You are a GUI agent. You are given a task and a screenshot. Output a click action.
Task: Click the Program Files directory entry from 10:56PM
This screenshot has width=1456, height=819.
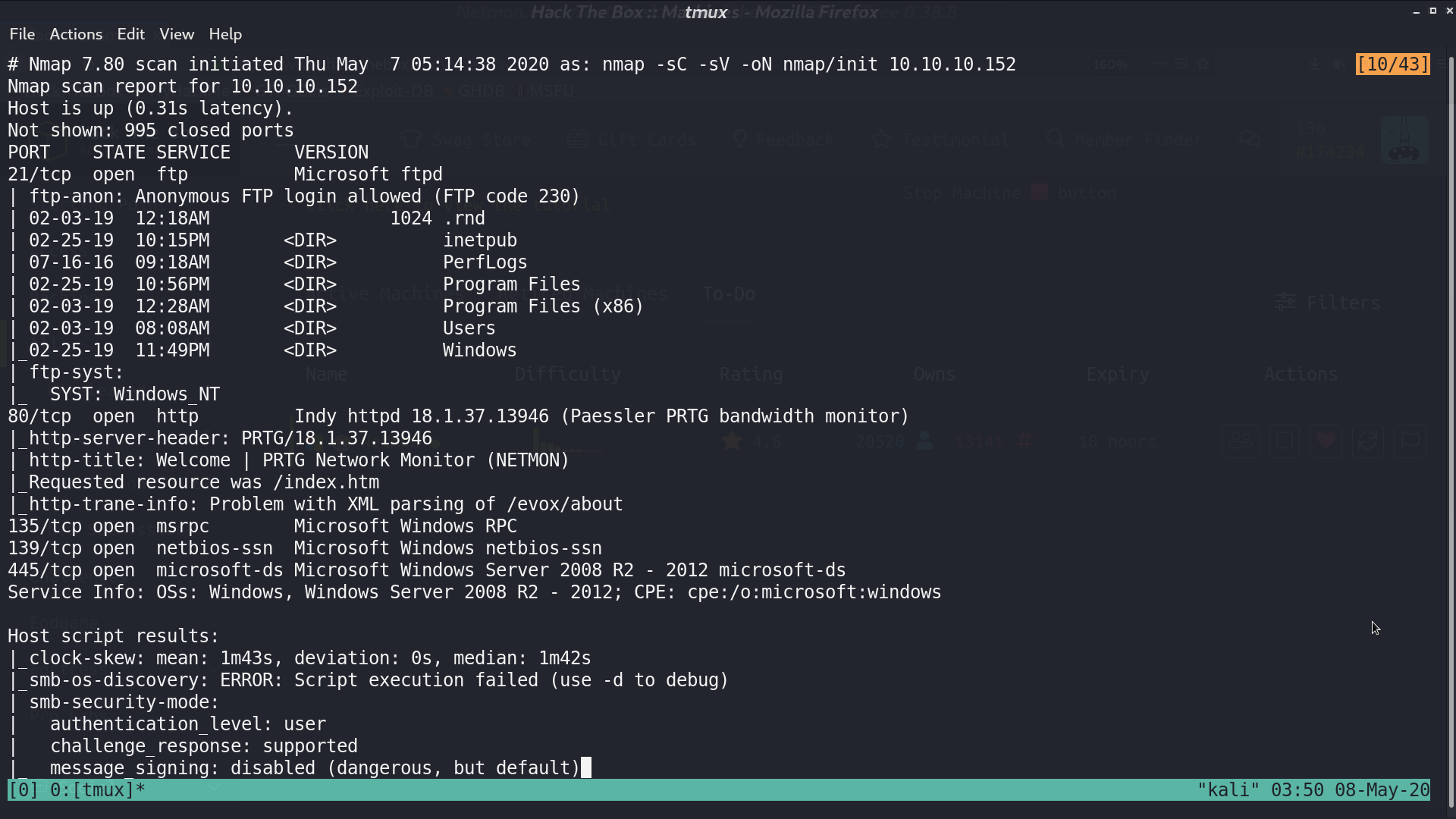[x=294, y=284]
